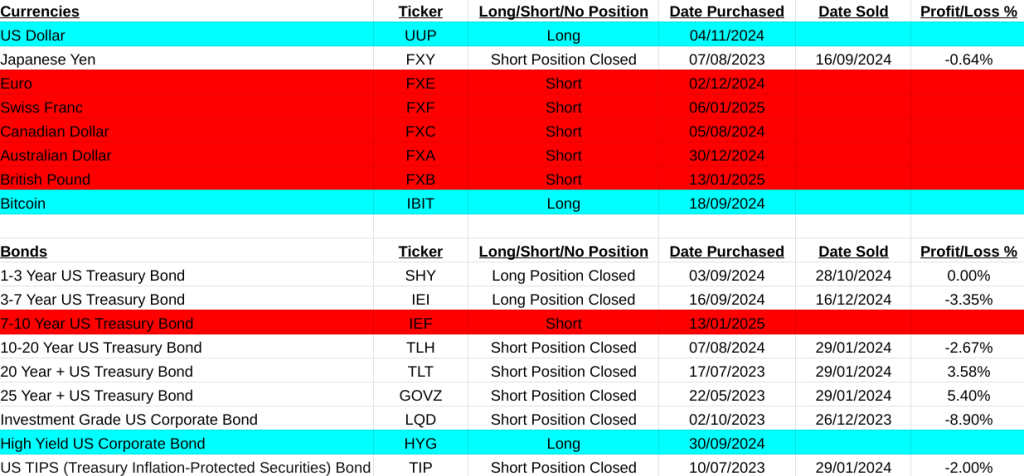Select the cyan Bitcoin cell

[x=23, y=203]
